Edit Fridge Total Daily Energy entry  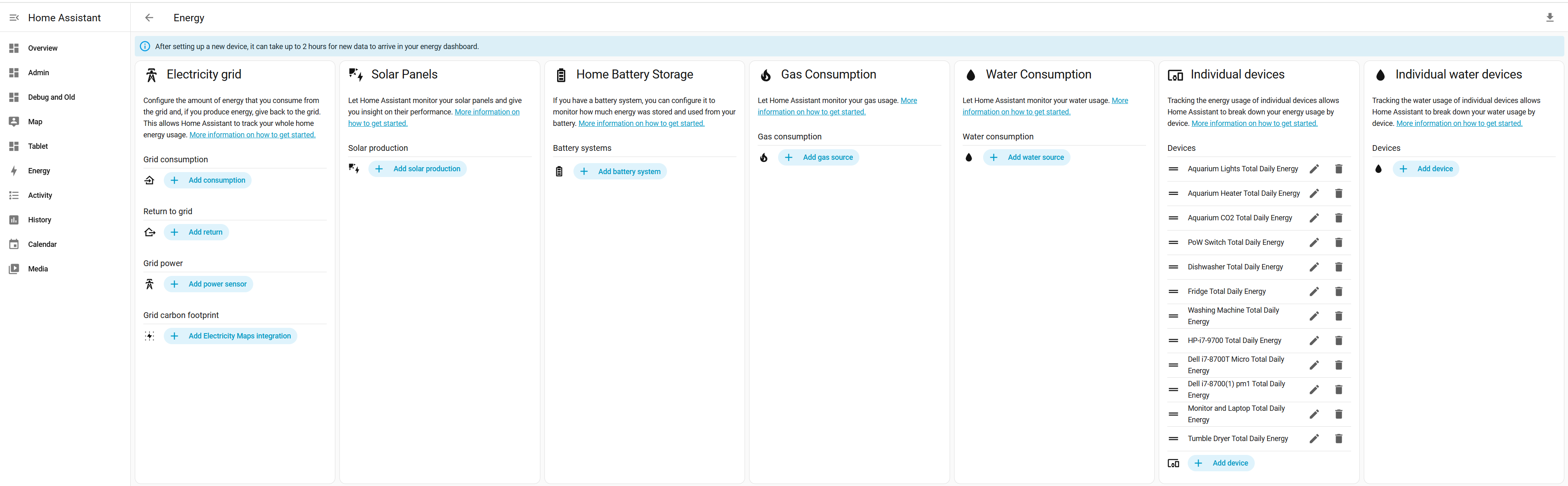pos(1314,292)
